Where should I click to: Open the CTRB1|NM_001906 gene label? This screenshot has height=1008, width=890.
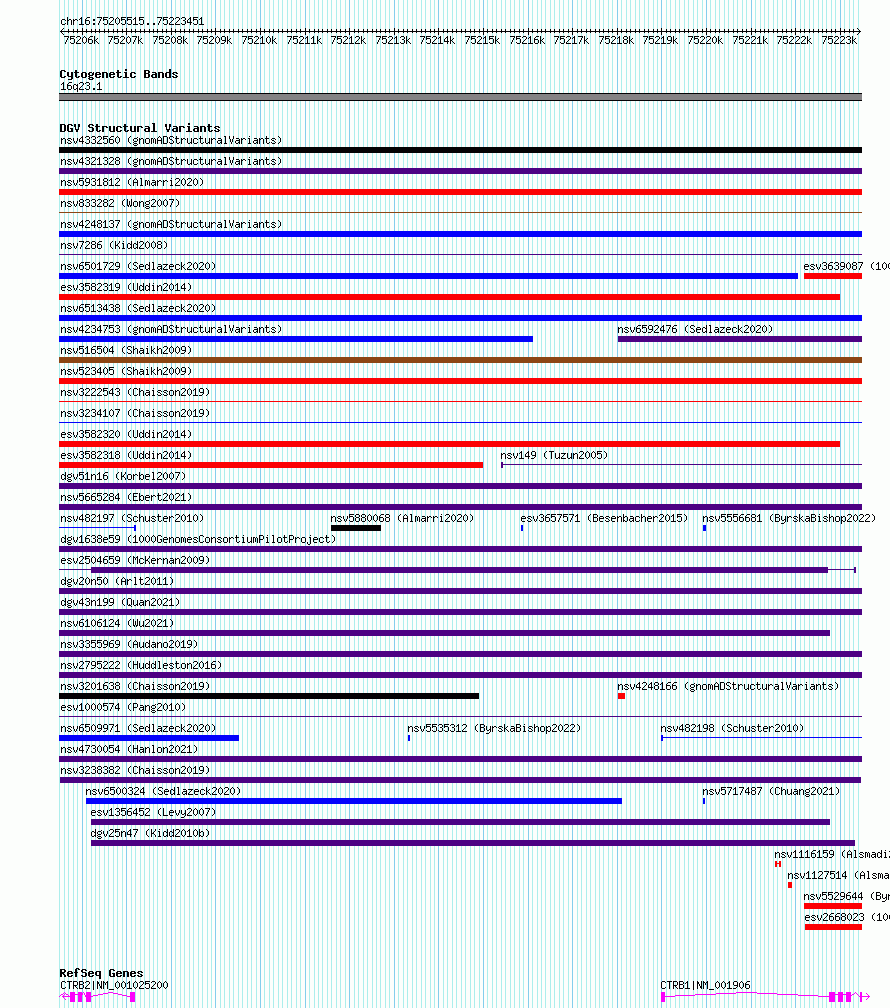tap(705, 986)
